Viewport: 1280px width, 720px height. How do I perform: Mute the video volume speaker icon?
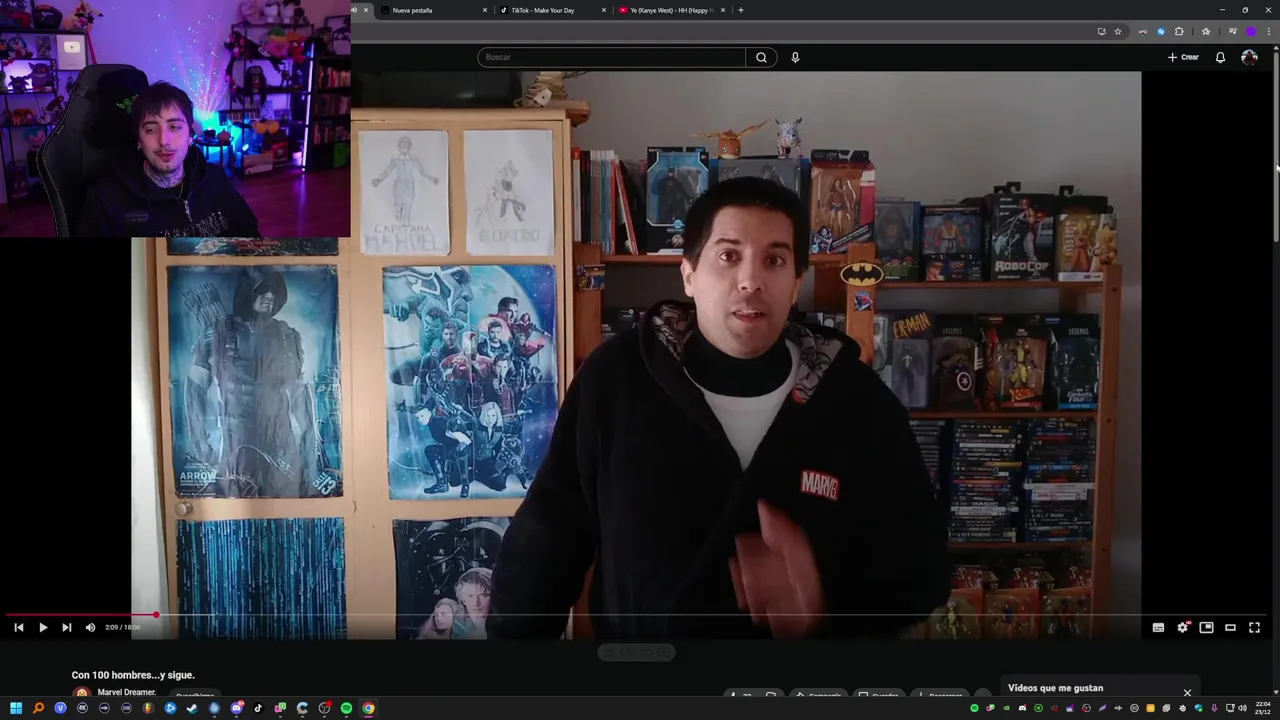coord(90,627)
